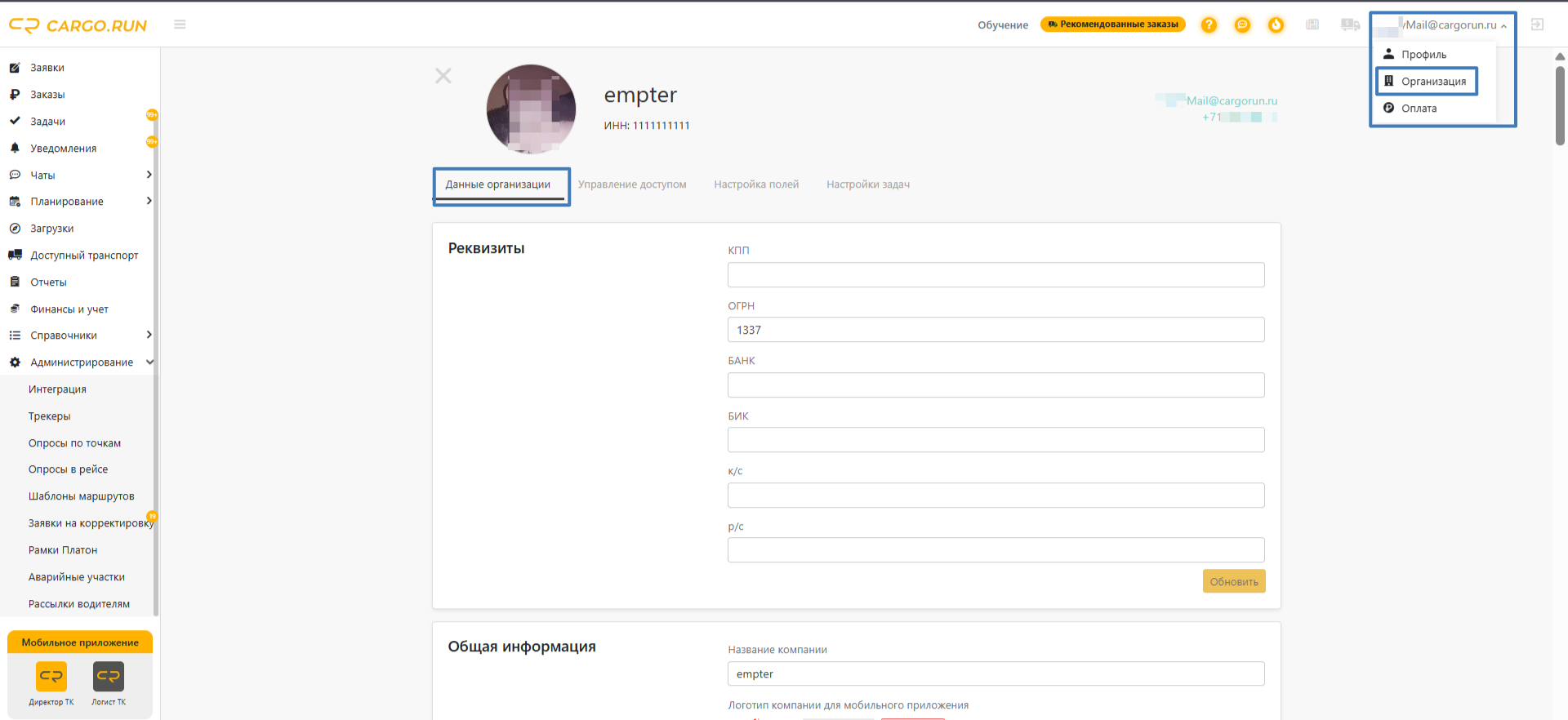Switch to the Настройка полей tab
1568x720 pixels.
[x=756, y=184]
